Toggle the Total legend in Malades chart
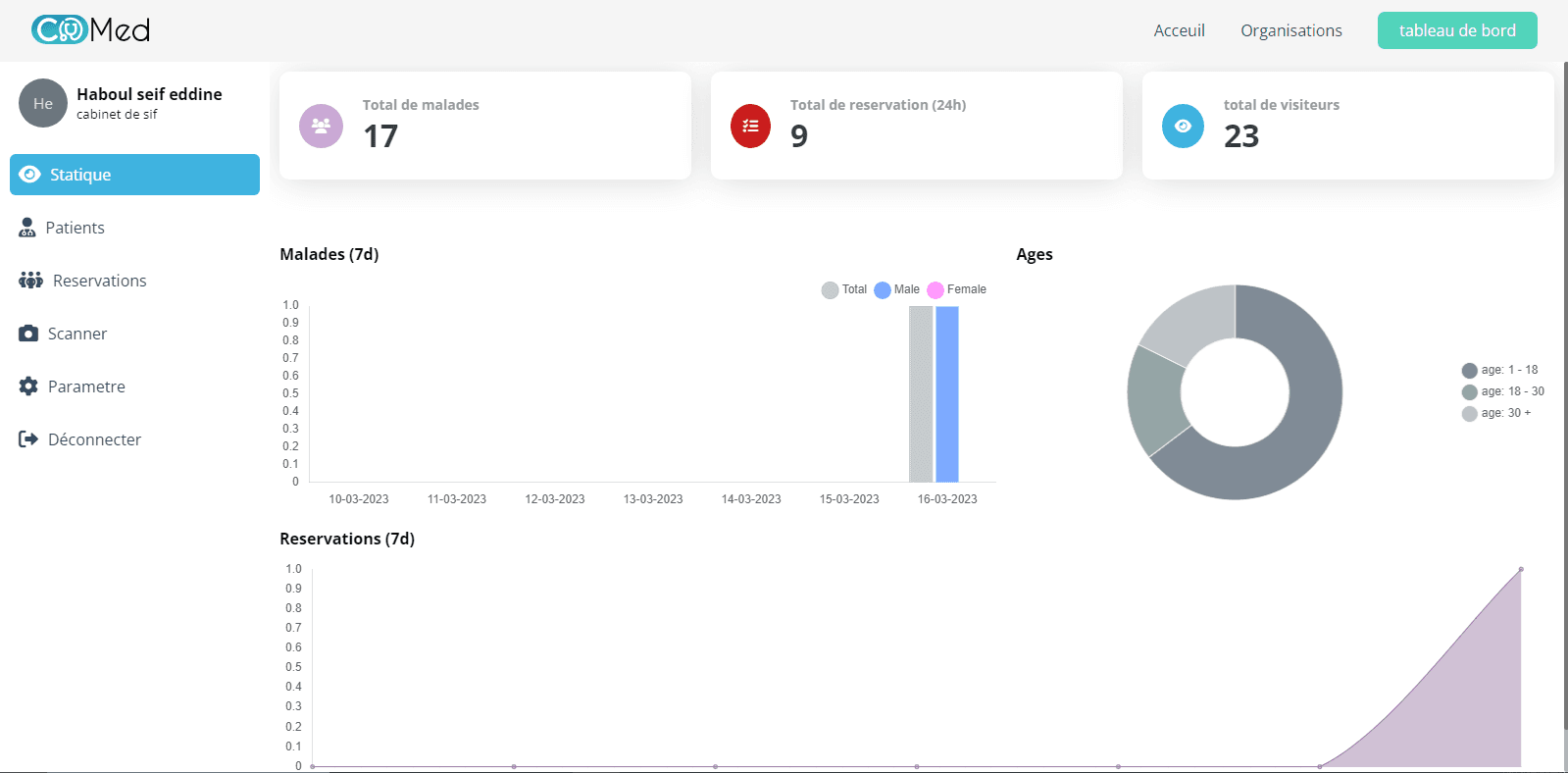The width and height of the screenshot is (1568, 773). (844, 289)
